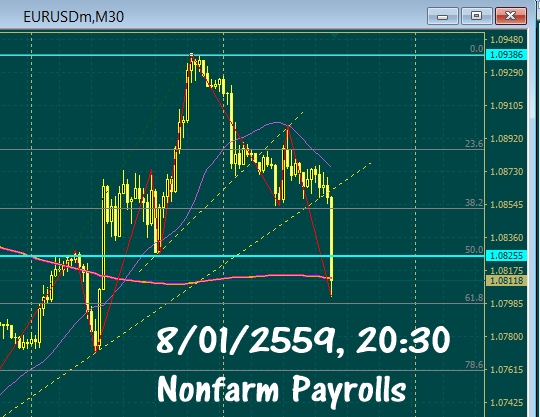The height and width of the screenshot is (417, 540).
Task: Click the small triangle marker at chart top
Action: pos(334,35)
